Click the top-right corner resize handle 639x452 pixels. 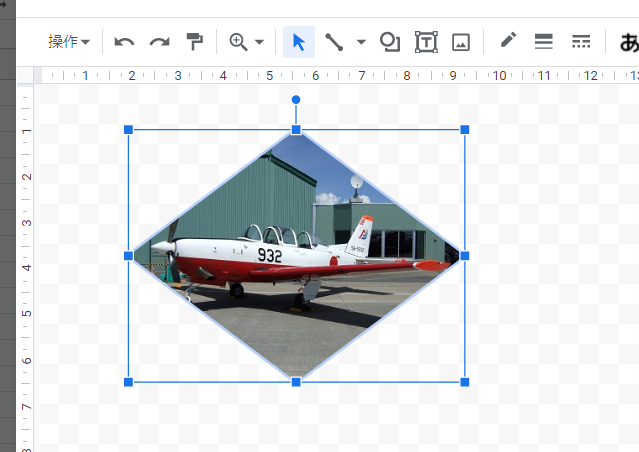pyautogui.click(x=465, y=130)
